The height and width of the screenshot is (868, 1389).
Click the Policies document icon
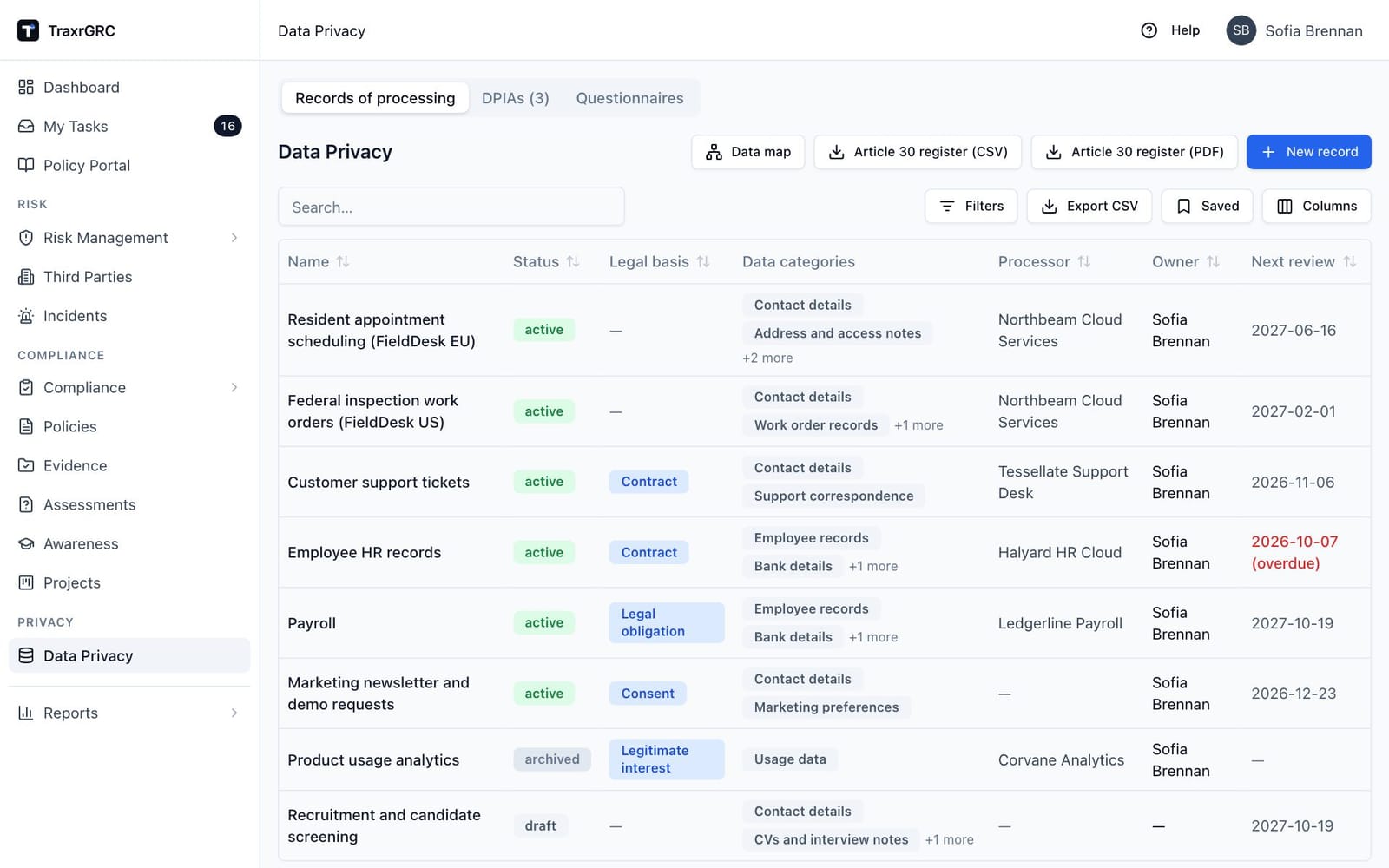[26, 426]
